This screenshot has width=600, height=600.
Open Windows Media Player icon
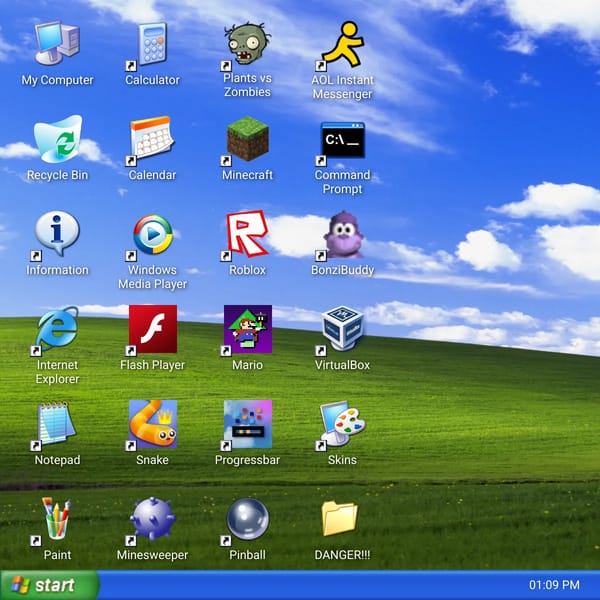point(153,234)
